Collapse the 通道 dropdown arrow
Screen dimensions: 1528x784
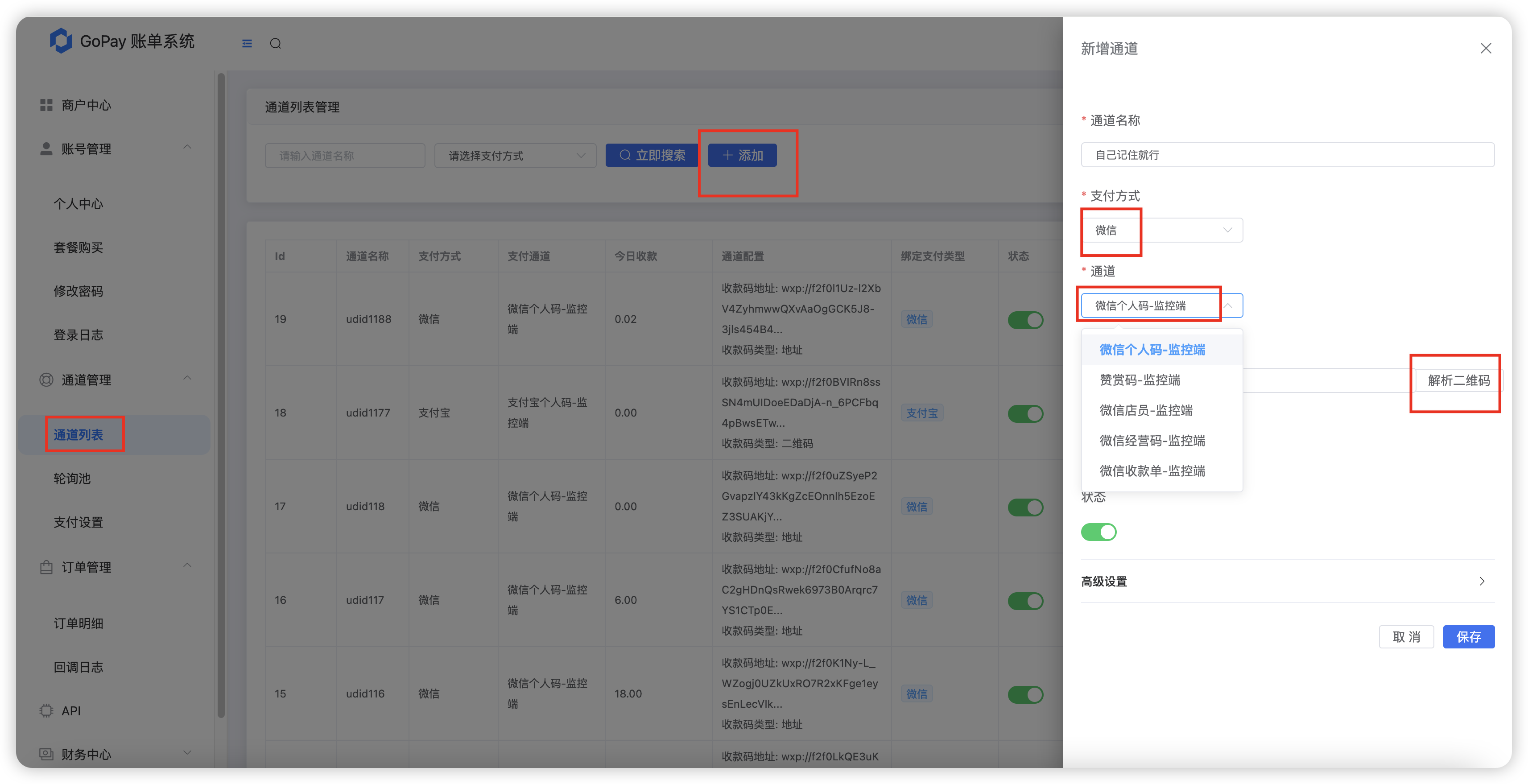[1228, 305]
